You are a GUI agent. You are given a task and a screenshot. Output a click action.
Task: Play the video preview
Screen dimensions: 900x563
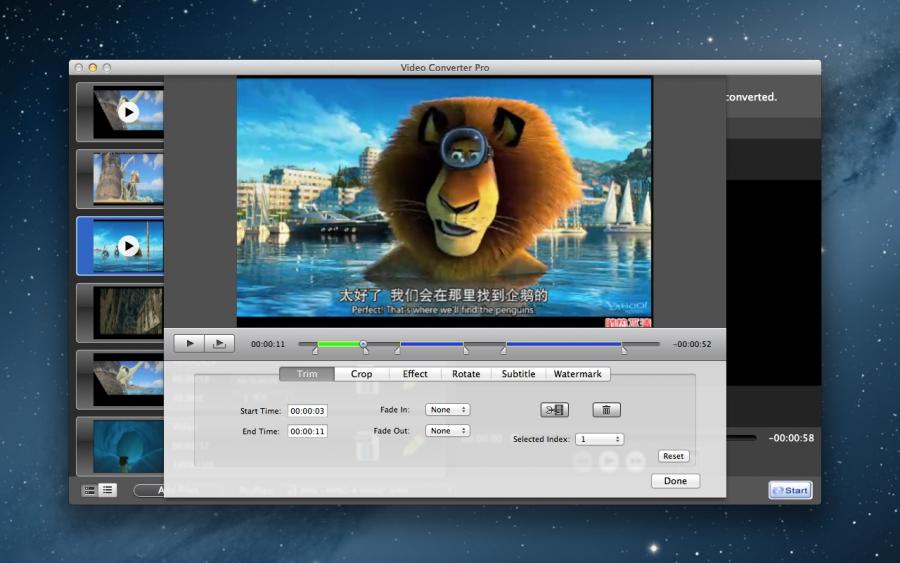click(189, 343)
